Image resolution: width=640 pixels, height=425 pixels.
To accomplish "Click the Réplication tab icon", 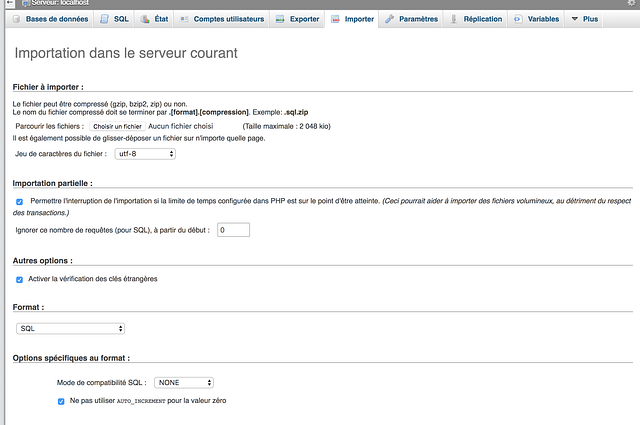I will [453, 19].
